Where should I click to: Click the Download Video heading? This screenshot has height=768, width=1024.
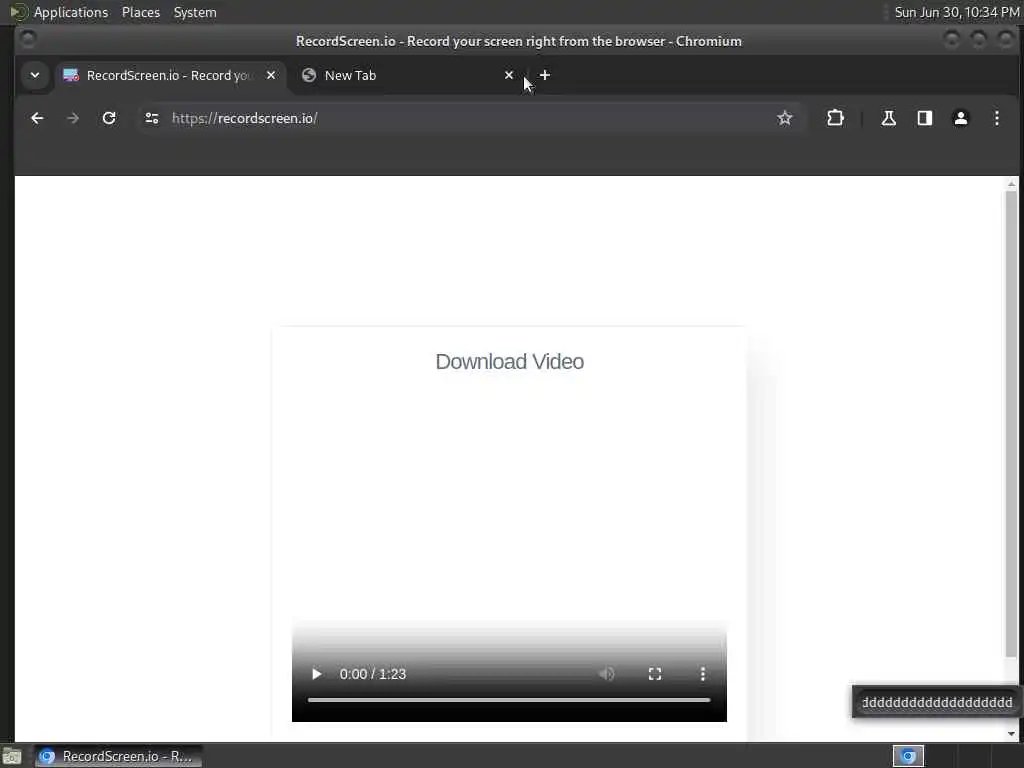pyautogui.click(x=509, y=362)
